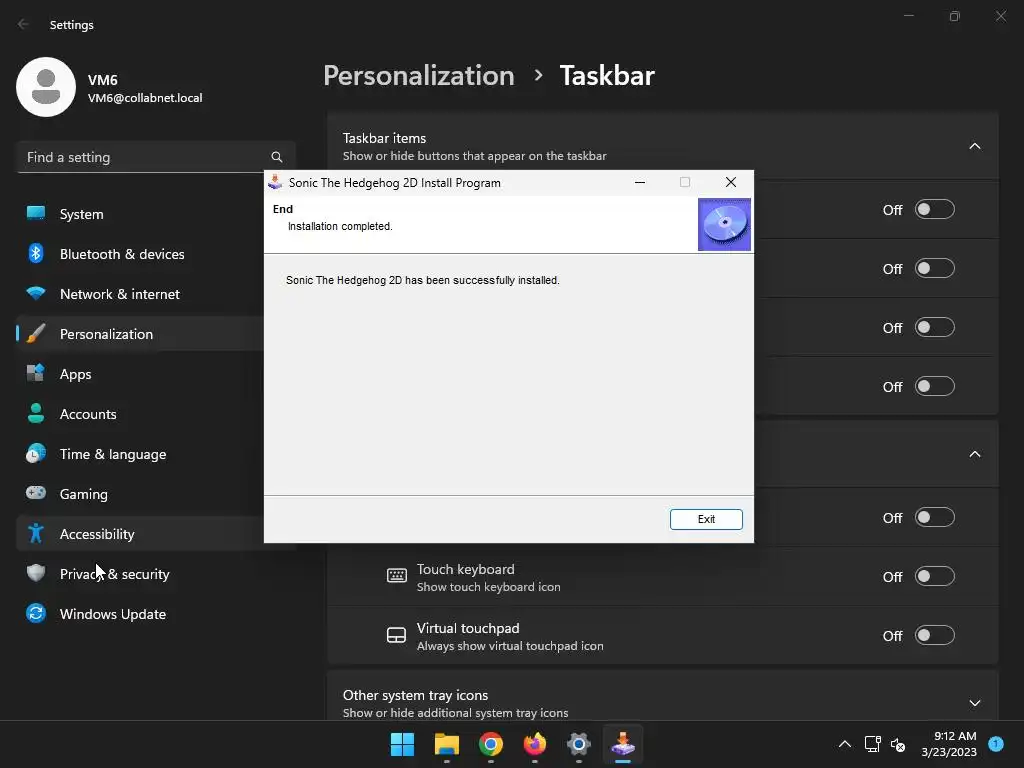This screenshot has height=768, width=1024.
Task: Click the clock and date in taskbar
Action: click(949, 744)
